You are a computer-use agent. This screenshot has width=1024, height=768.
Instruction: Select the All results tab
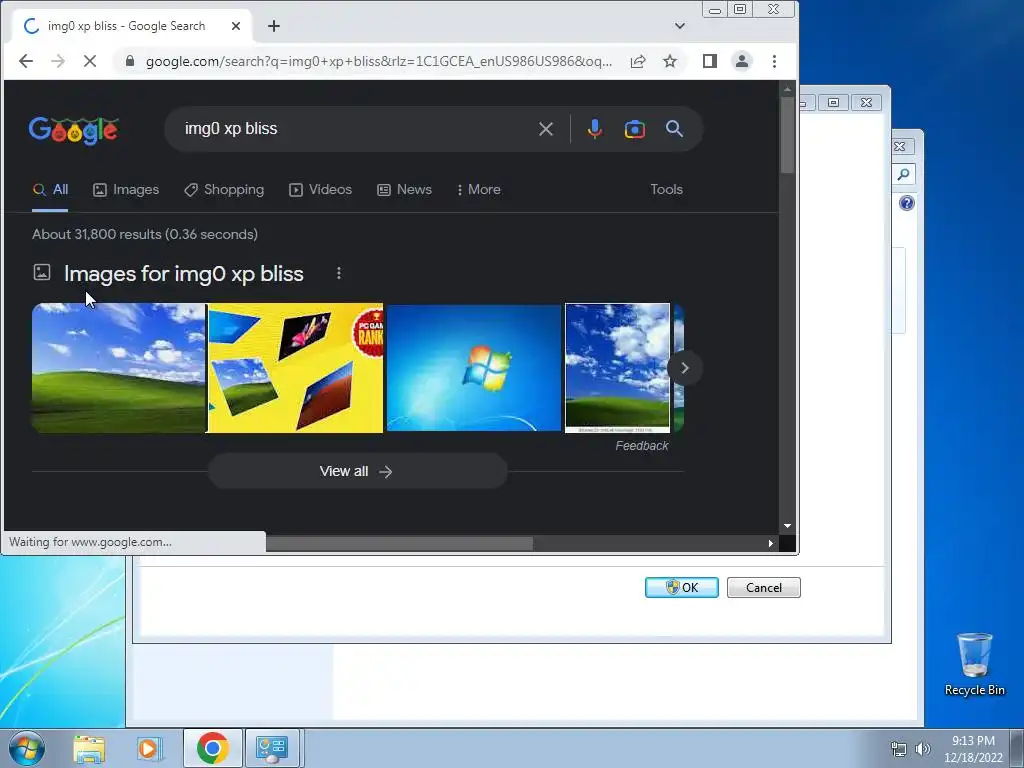[50, 189]
